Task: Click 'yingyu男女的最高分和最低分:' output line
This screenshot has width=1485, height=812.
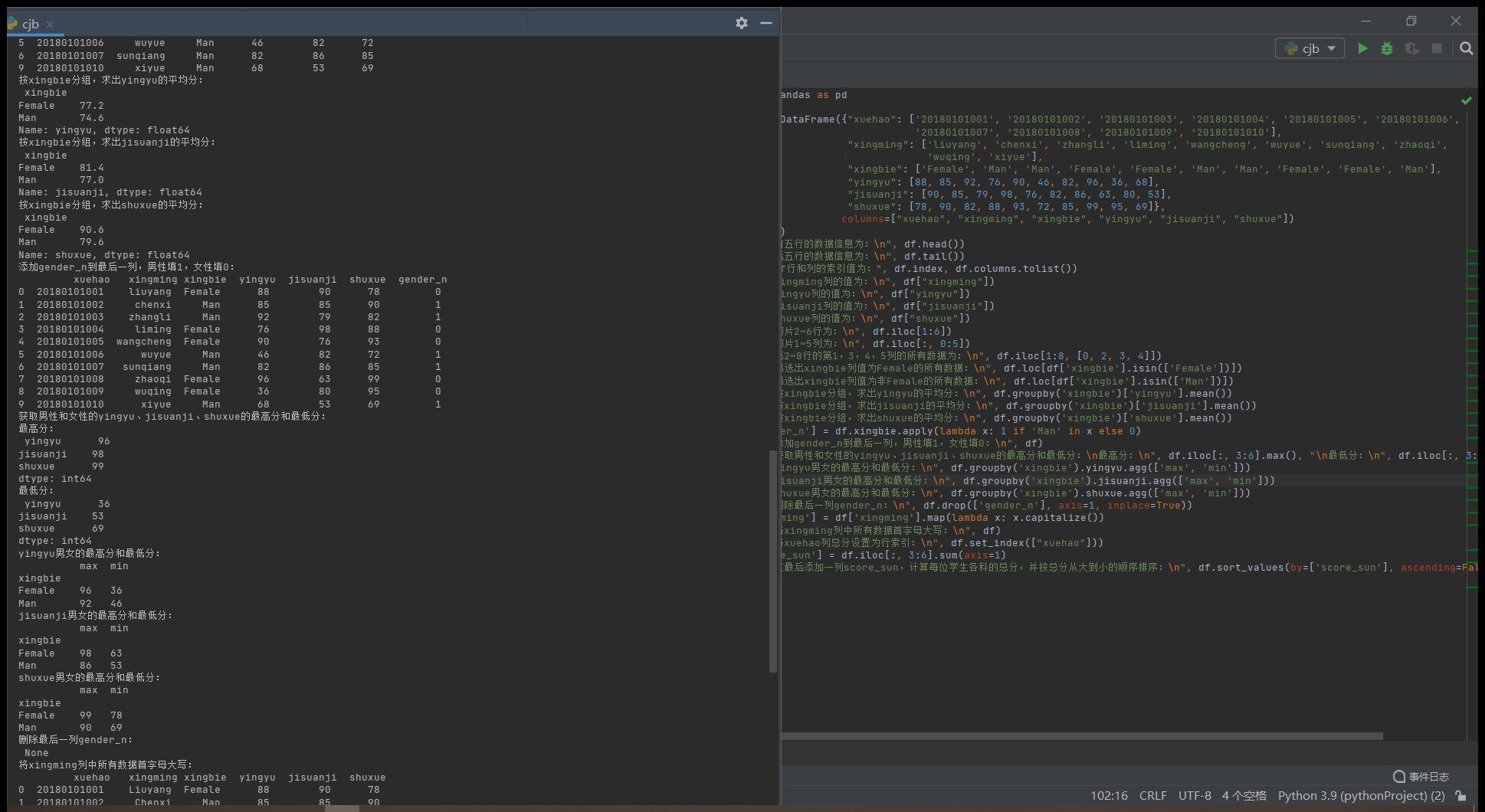Action: point(90,553)
